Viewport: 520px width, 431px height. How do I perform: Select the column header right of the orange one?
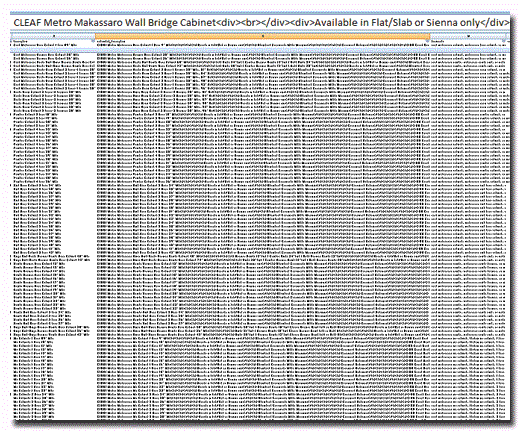[x=467, y=36]
